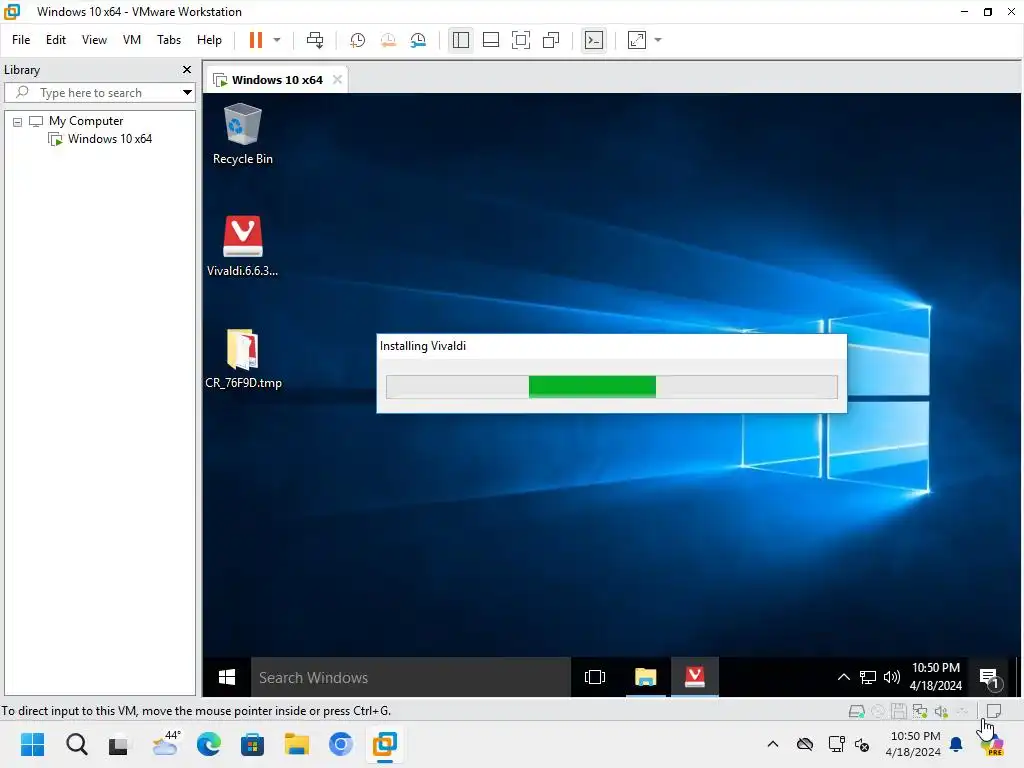1024x768 pixels.
Task: Open the guest Action Center notification icon
Action: click(x=990, y=679)
